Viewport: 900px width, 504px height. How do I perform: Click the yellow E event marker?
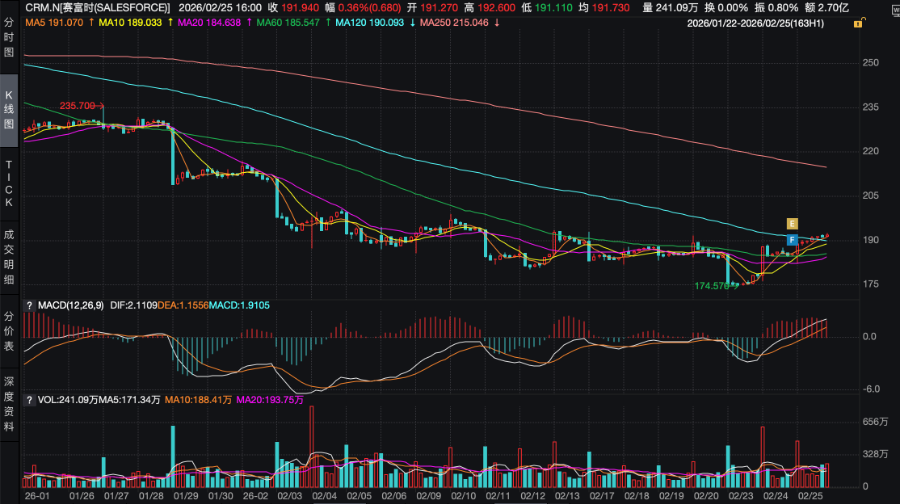point(792,222)
